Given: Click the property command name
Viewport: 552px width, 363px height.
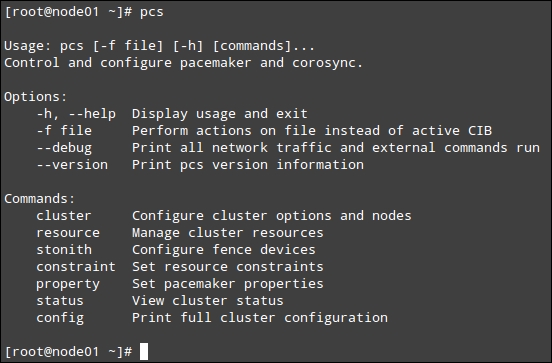Looking at the screenshot, I should tap(68, 284).
